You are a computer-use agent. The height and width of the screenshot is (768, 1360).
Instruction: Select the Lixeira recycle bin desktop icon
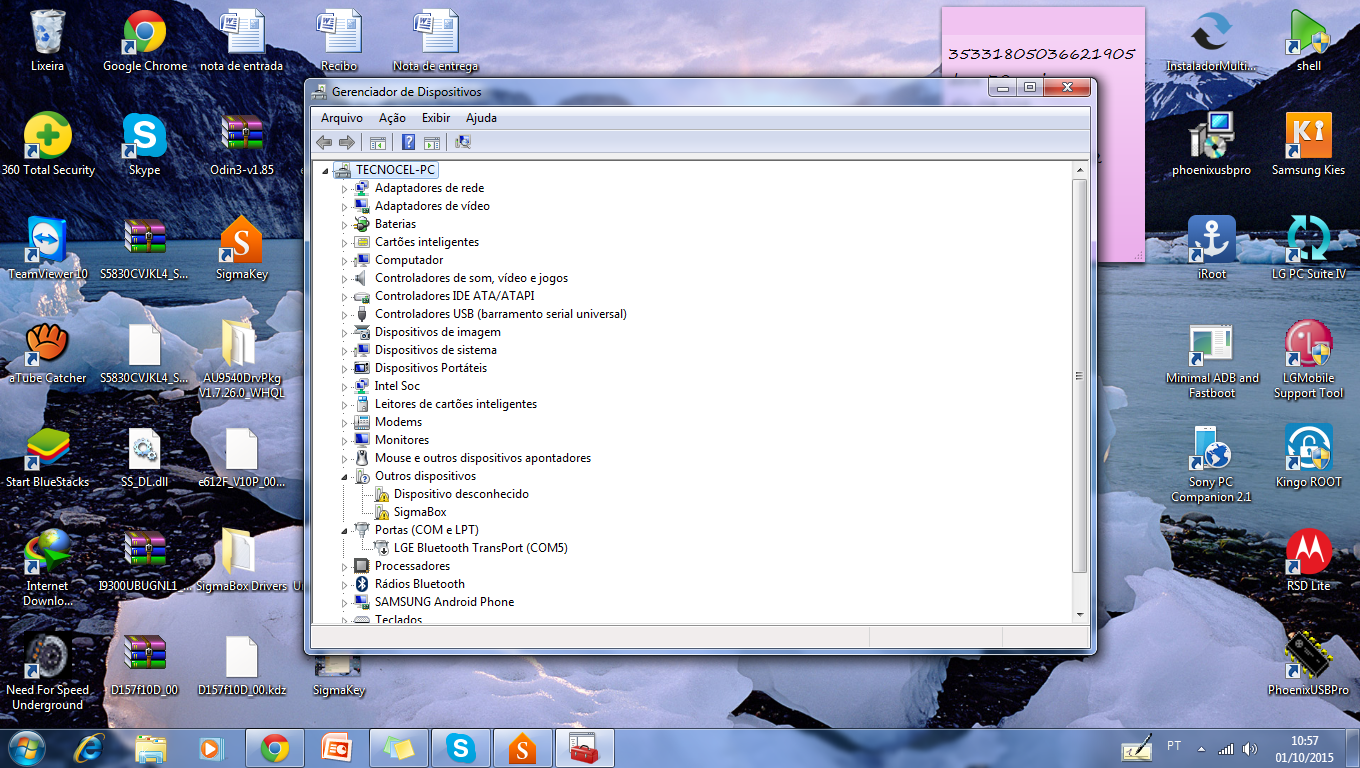tap(47, 41)
